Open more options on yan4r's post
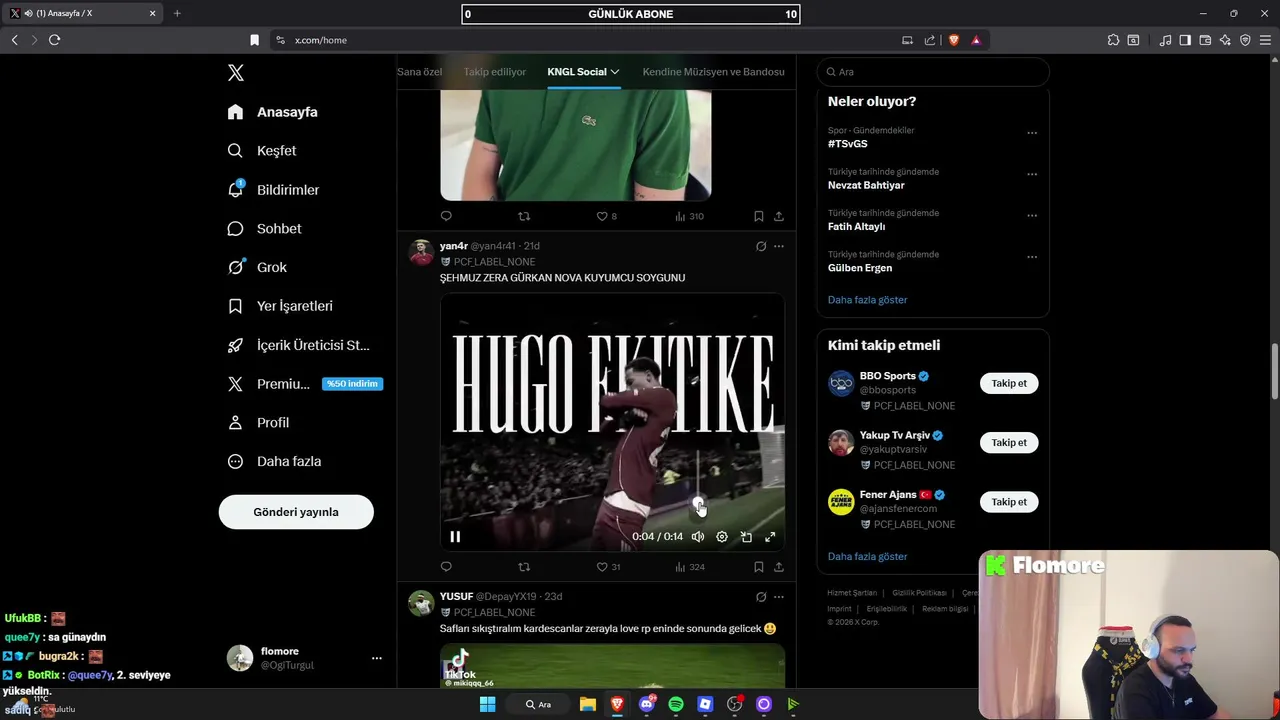The image size is (1280, 720). [779, 246]
